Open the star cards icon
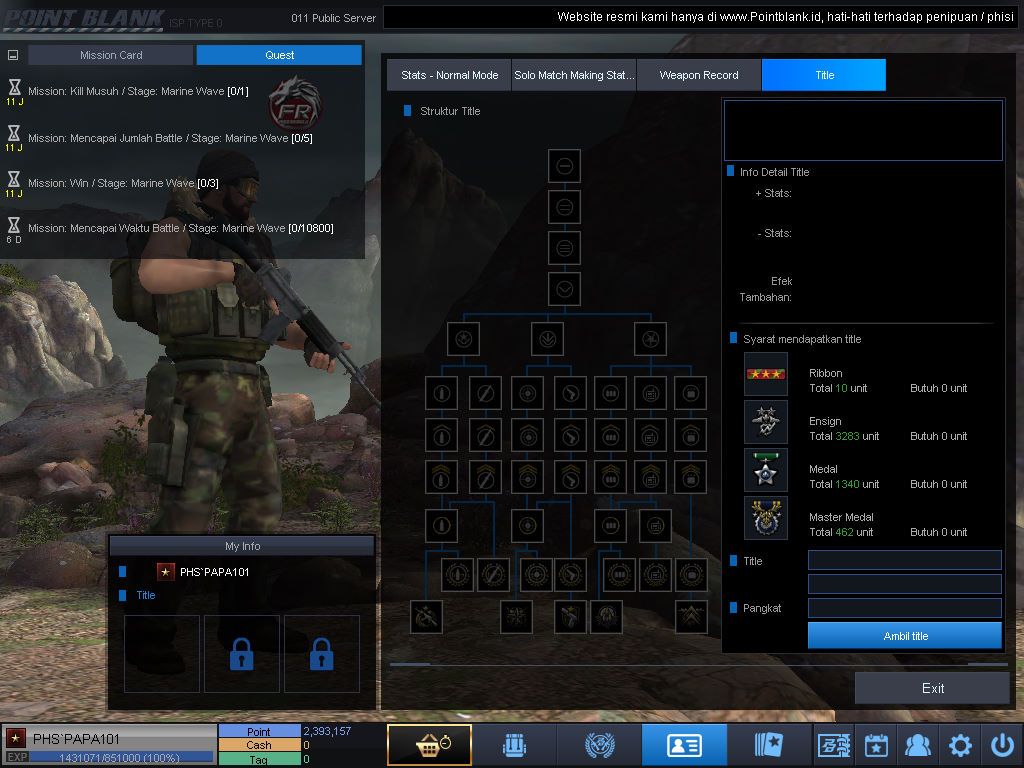Image resolution: width=1024 pixels, height=768 pixels. 769,745
